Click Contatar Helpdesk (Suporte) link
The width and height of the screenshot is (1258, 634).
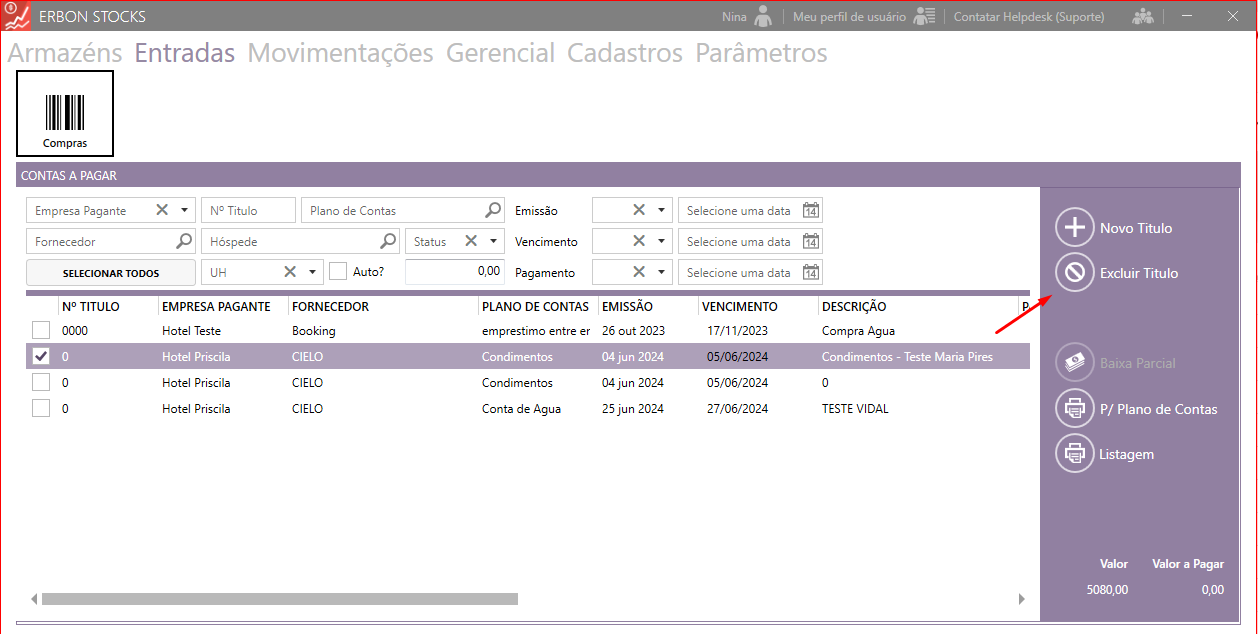tap(1028, 17)
